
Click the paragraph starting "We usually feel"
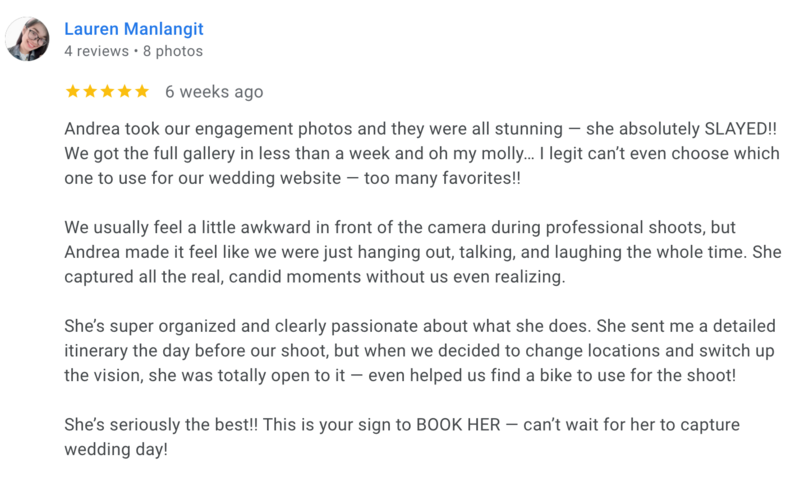pos(422,252)
